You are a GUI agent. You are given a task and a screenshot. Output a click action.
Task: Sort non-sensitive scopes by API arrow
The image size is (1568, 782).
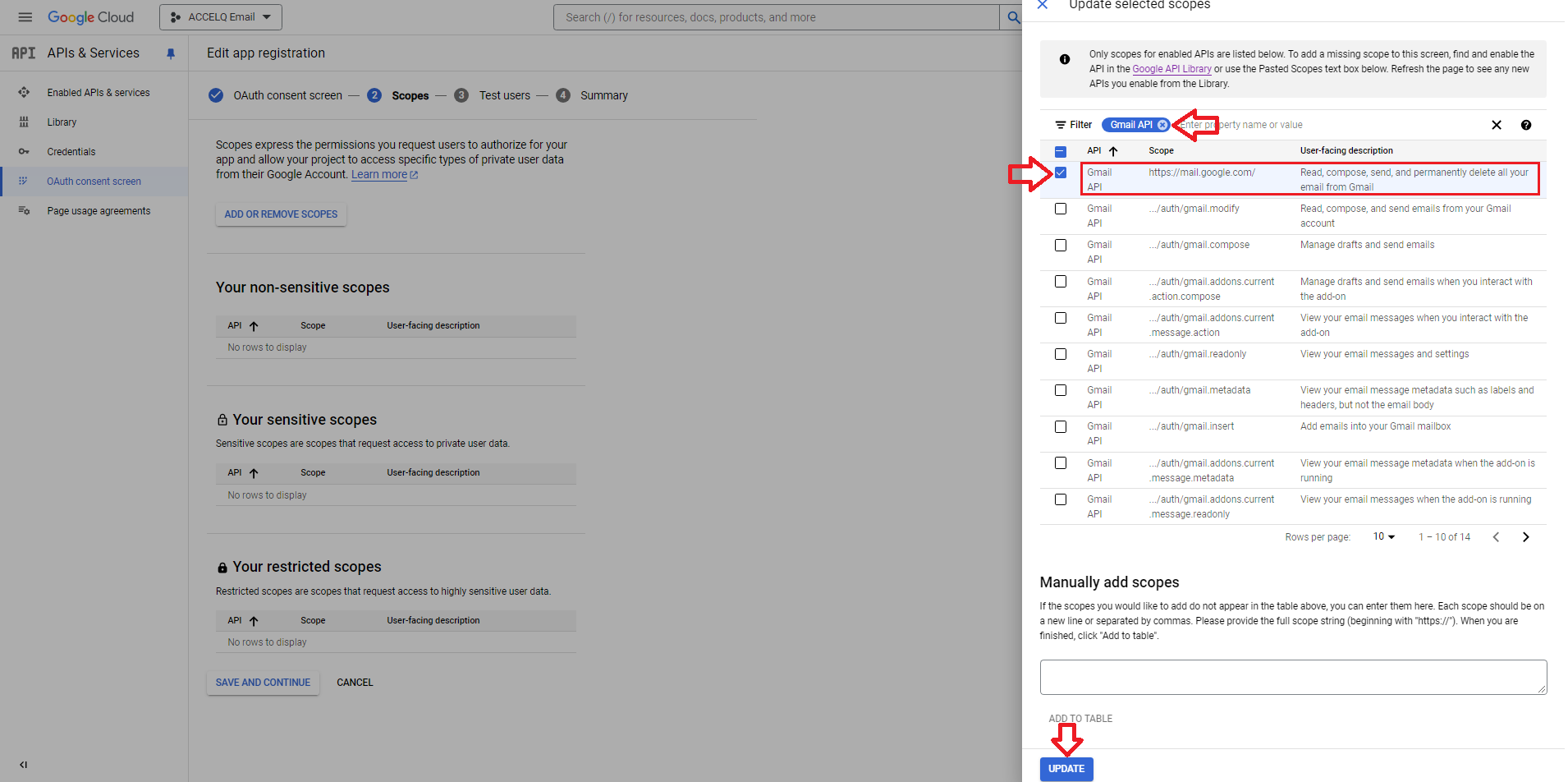tap(254, 326)
